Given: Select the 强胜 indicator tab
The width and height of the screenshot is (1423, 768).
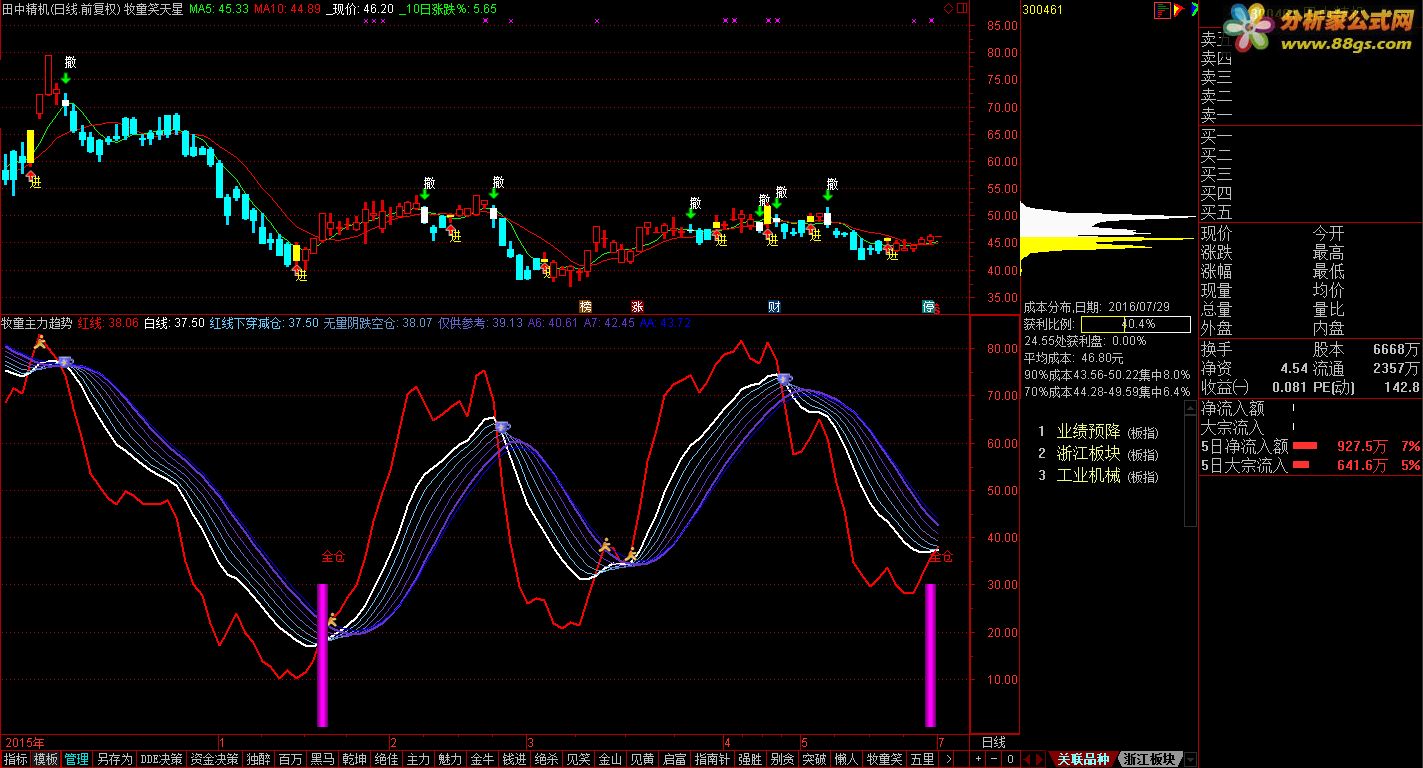Looking at the screenshot, I should (750, 759).
